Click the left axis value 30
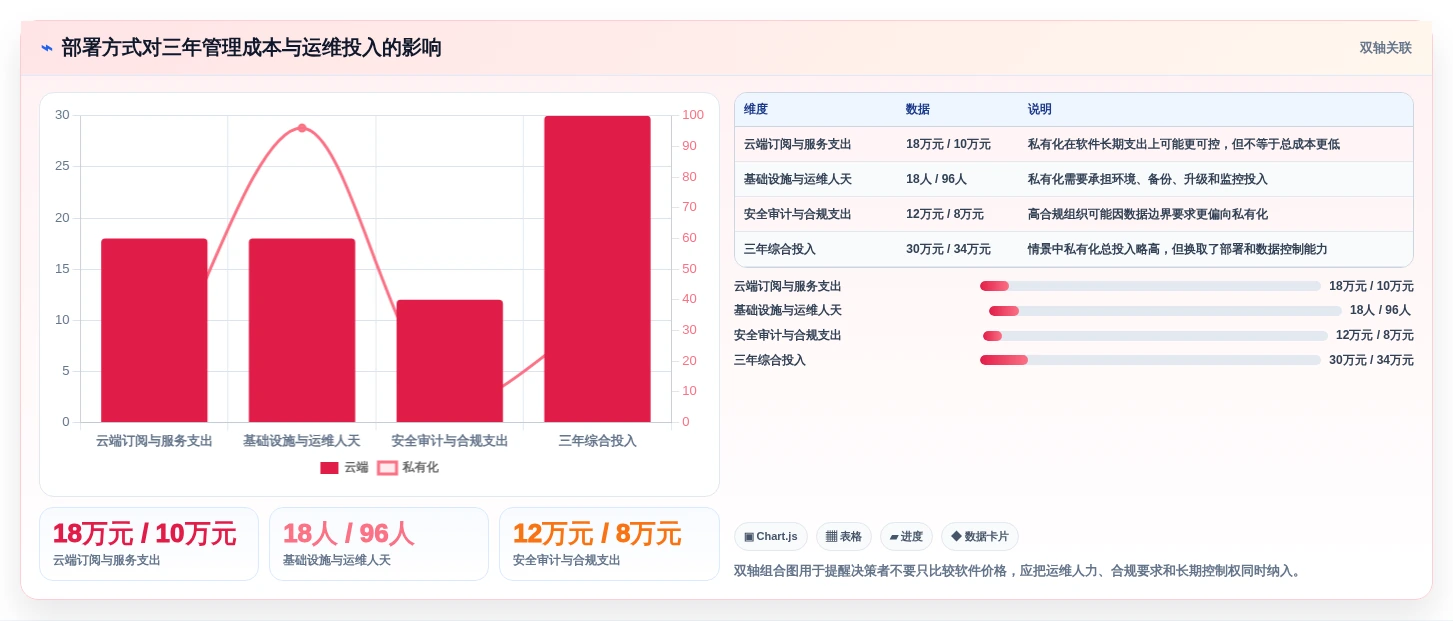Viewport: 1453px width, 621px height. click(x=62, y=116)
